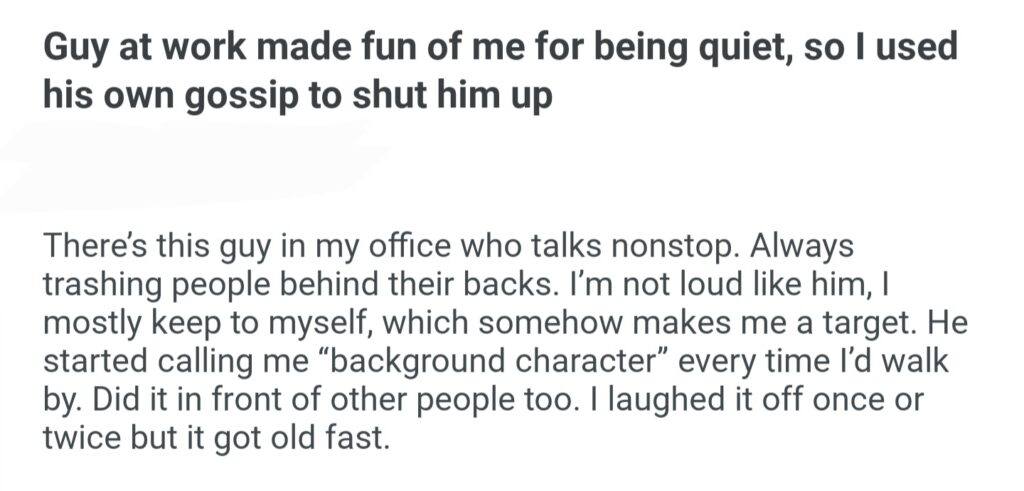
Task: Click the word "gossip" in the title
Action: 216,98
